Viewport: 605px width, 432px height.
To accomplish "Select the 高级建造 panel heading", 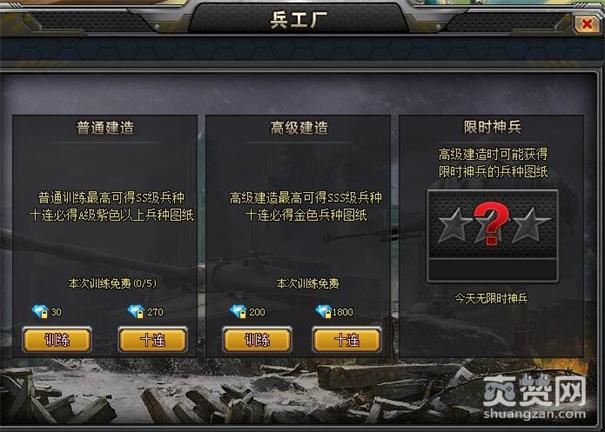I will coord(299,128).
